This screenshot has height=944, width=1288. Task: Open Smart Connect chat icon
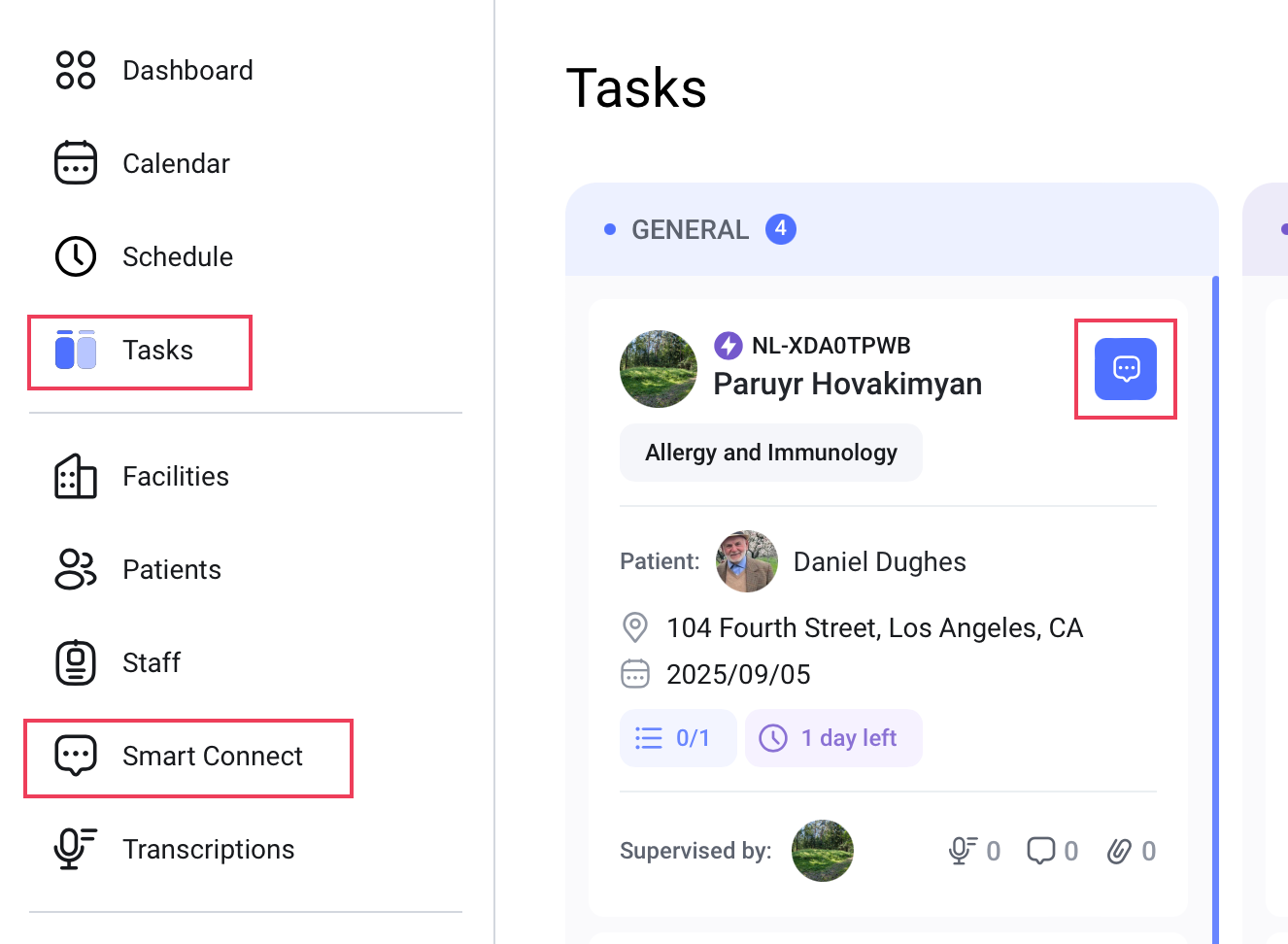[x=76, y=756]
